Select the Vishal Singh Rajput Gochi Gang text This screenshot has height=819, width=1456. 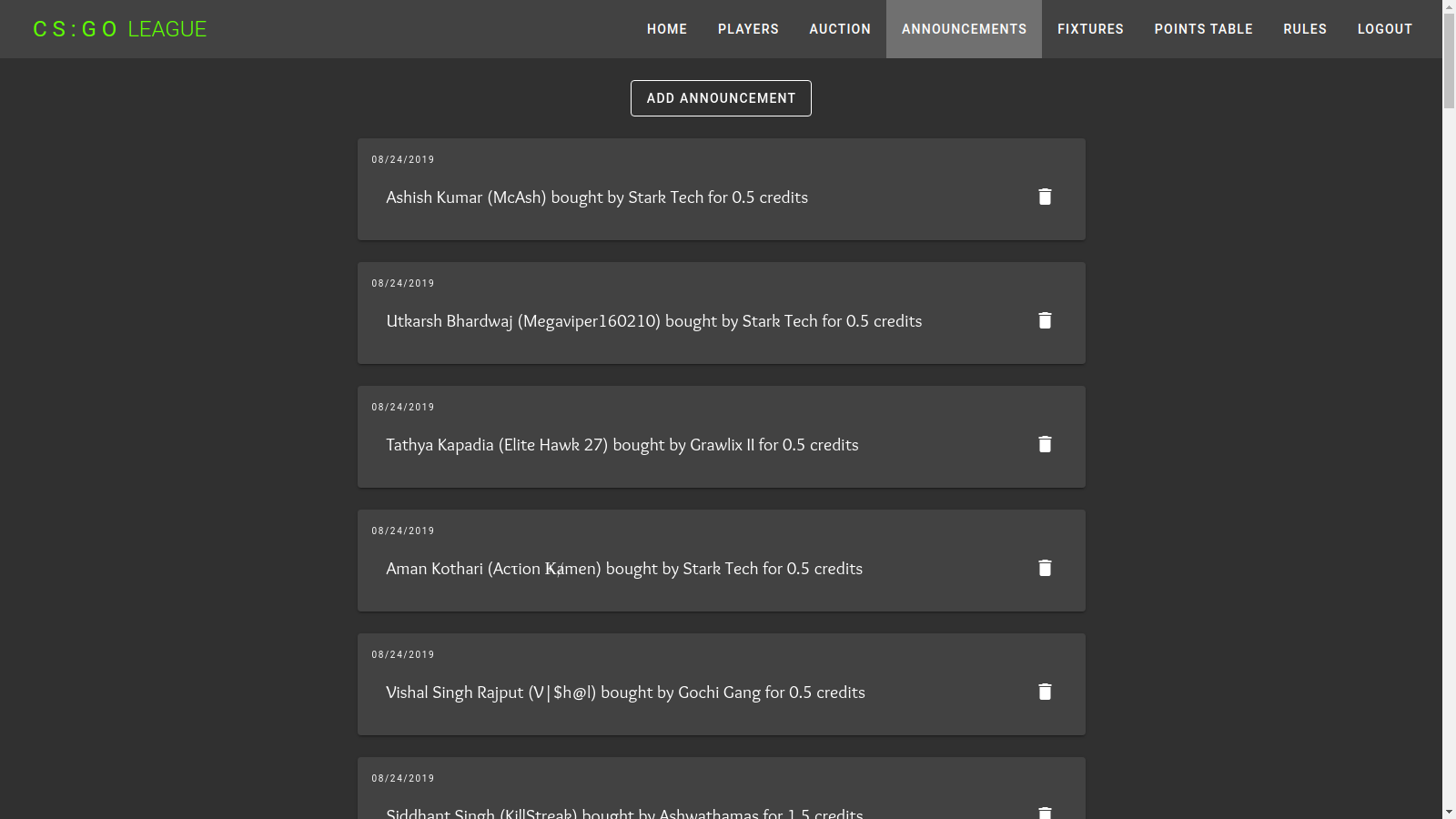click(626, 693)
